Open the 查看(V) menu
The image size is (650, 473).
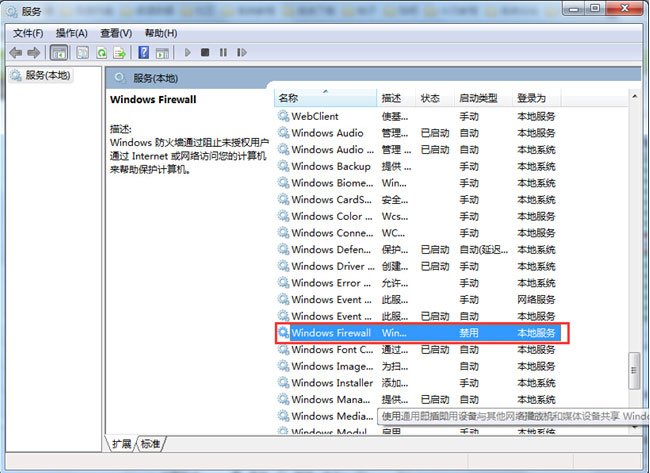[116, 33]
